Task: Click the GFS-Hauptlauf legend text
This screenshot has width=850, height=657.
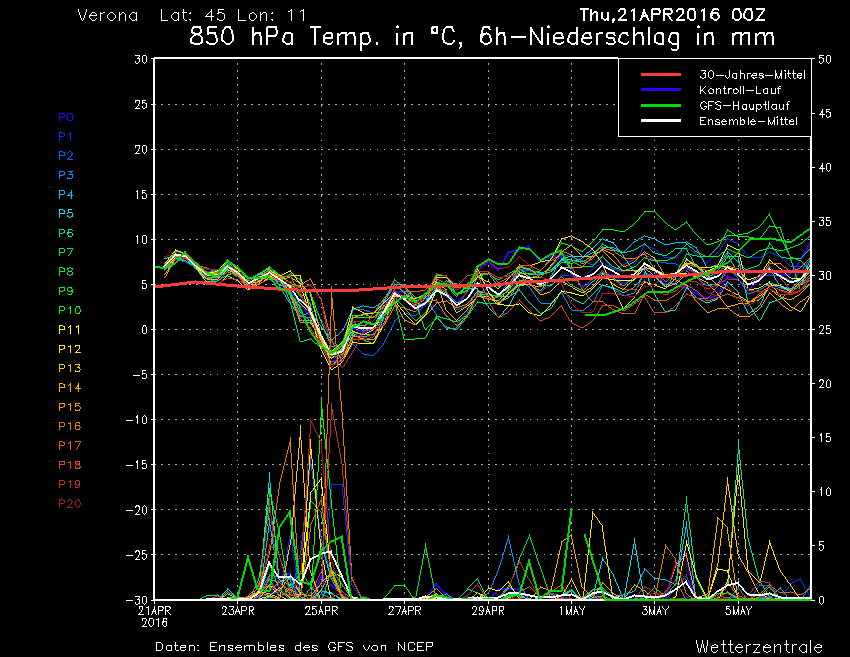Action: pos(744,106)
